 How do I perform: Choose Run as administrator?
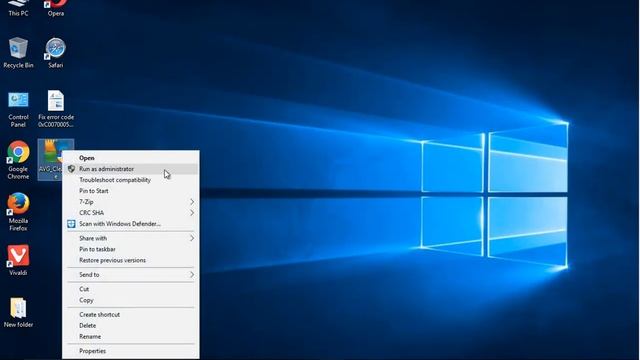click(x=131, y=169)
